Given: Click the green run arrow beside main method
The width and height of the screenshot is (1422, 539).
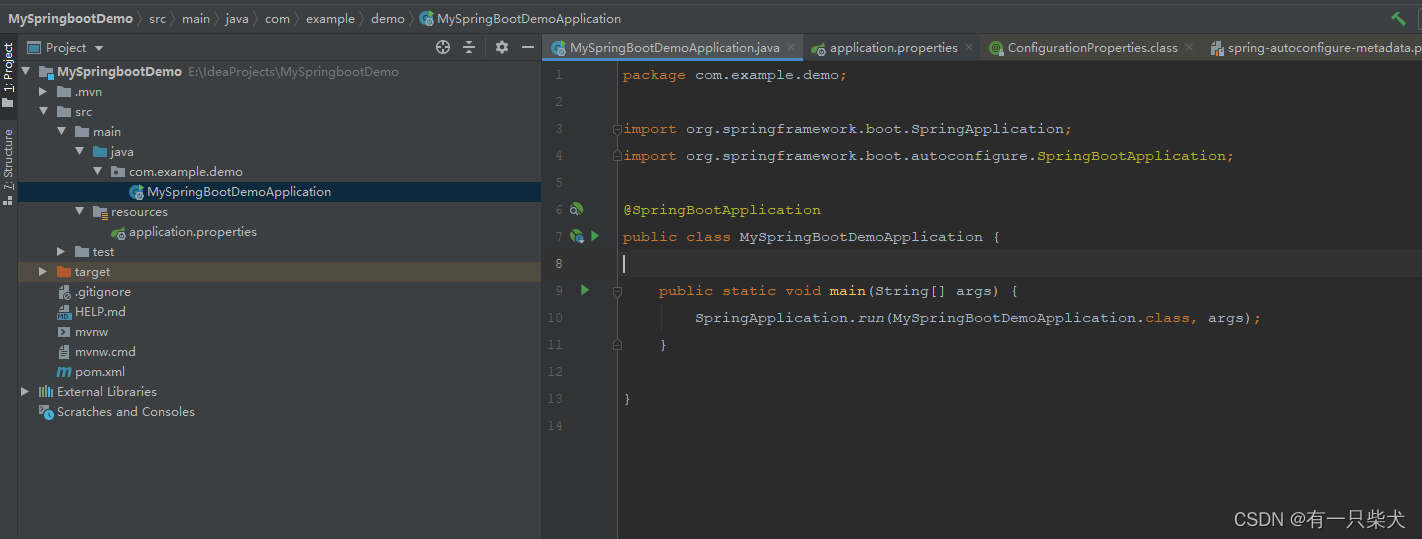Looking at the screenshot, I should click(x=585, y=290).
